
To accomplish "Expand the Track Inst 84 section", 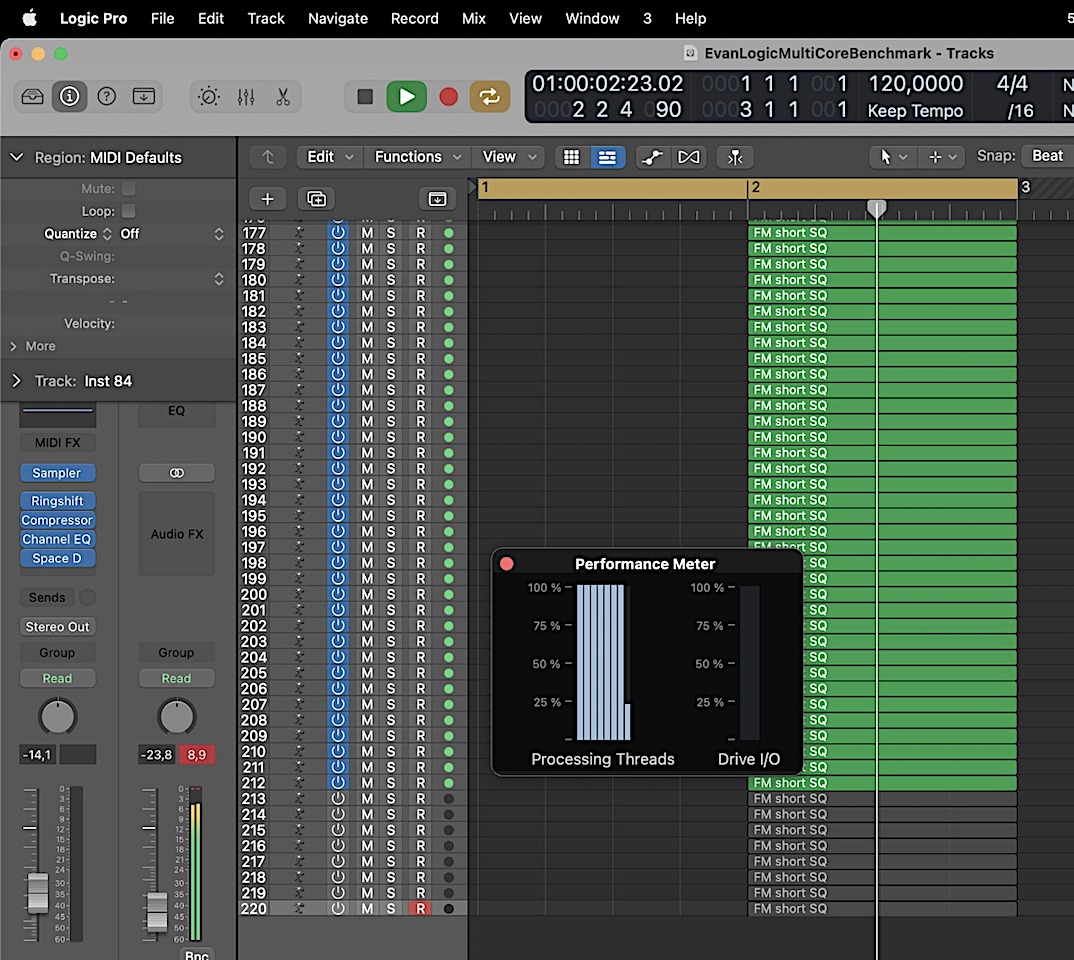I will pyautogui.click(x=16, y=381).
